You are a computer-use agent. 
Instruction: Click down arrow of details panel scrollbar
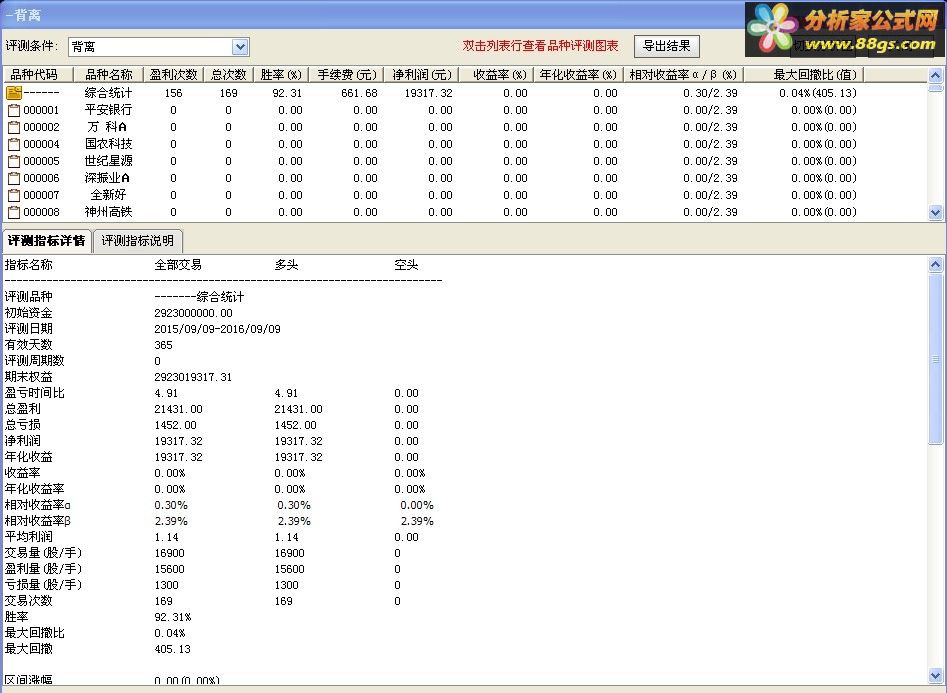click(x=935, y=675)
